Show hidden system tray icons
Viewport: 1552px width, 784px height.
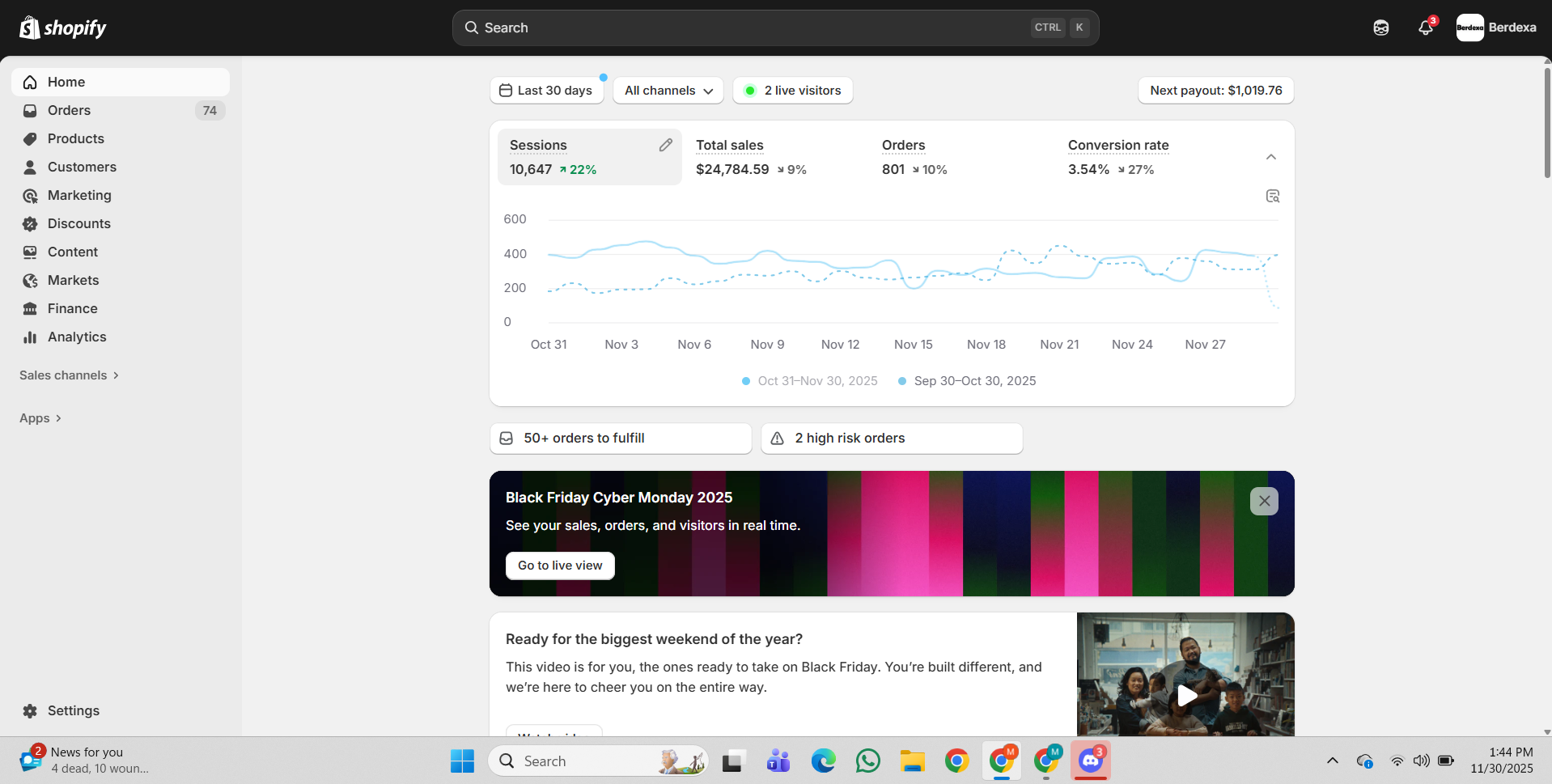coord(1332,761)
